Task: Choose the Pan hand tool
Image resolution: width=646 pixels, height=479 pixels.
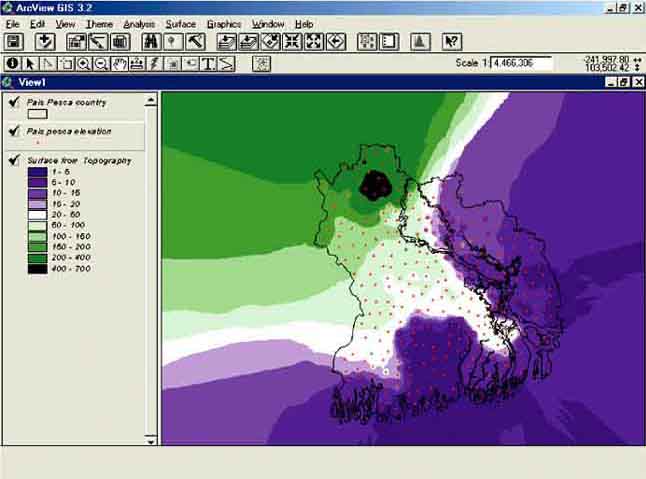Action: coord(119,64)
